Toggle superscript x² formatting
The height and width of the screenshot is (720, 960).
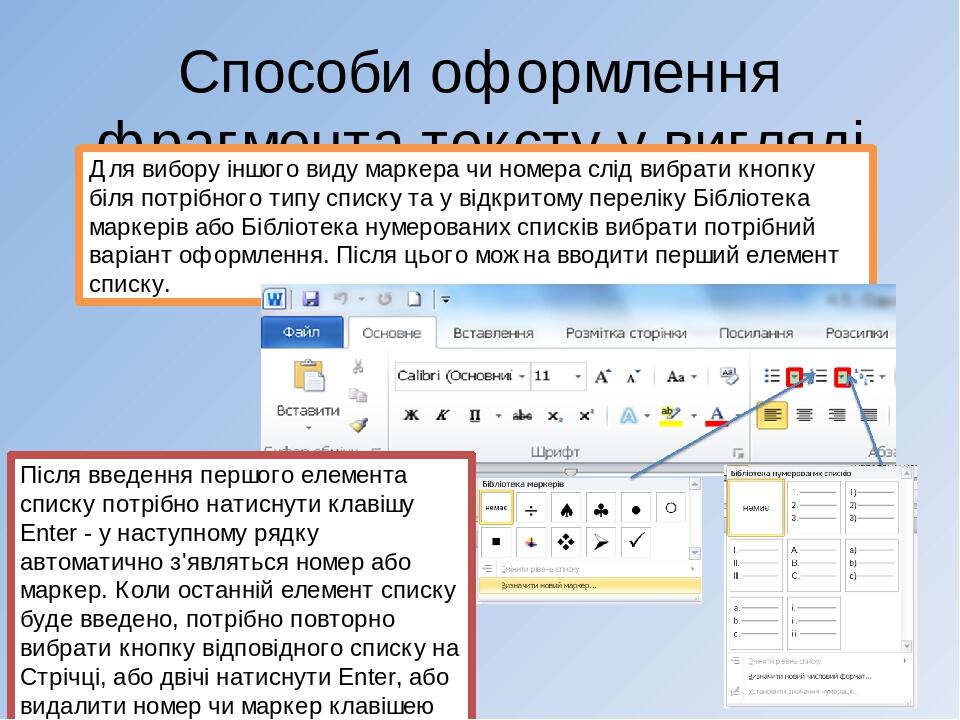coord(586,415)
